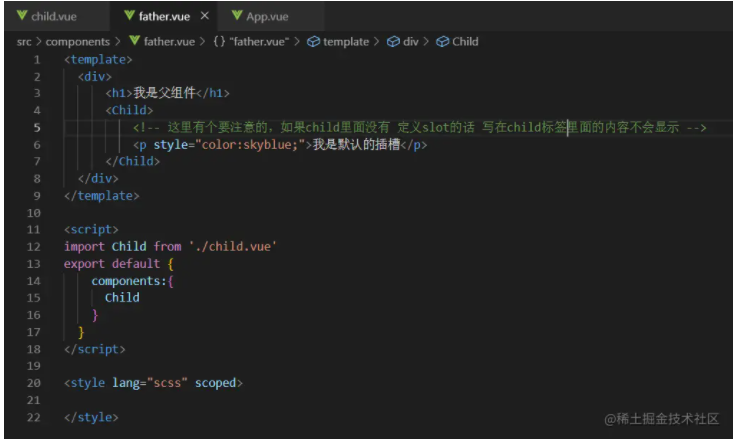Open "father.vue" object breadcrumb
The width and height of the screenshot is (733, 439).
pyautogui.click(x=259, y=42)
